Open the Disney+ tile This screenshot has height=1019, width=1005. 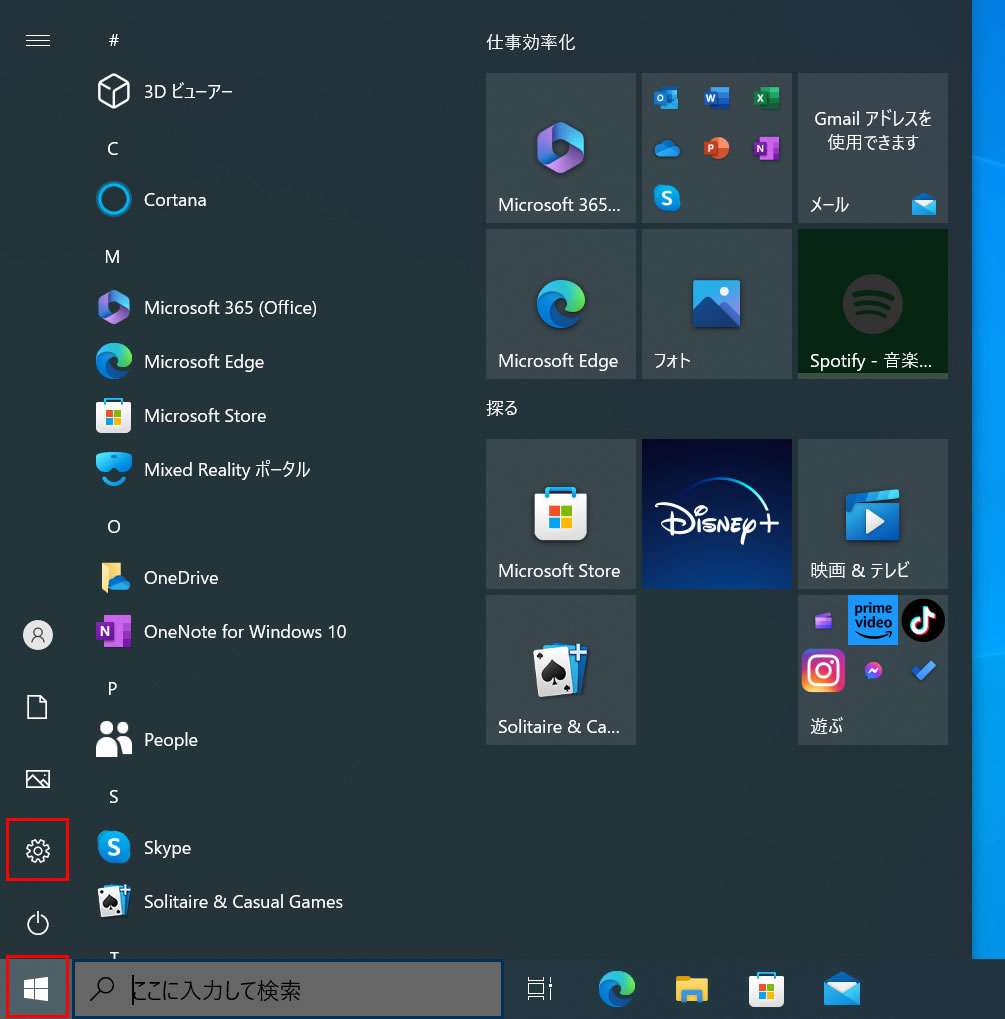click(x=716, y=513)
